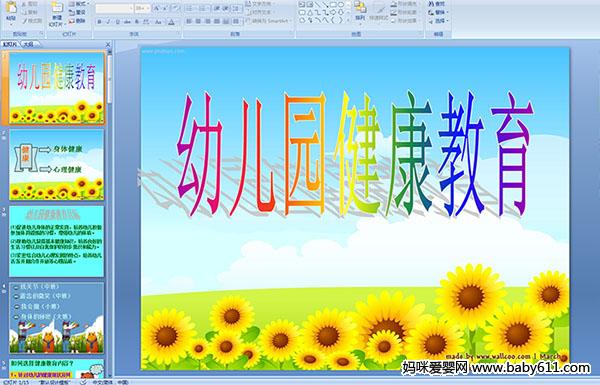Image resolution: width=600 pixels, height=385 pixels.
Task: Click the New Slide icon
Action: pos(57,13)
